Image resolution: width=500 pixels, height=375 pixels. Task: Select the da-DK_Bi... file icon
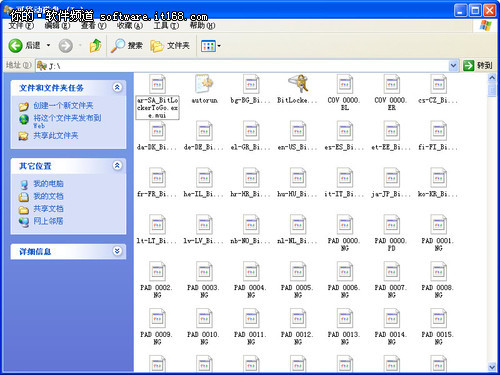157,131
